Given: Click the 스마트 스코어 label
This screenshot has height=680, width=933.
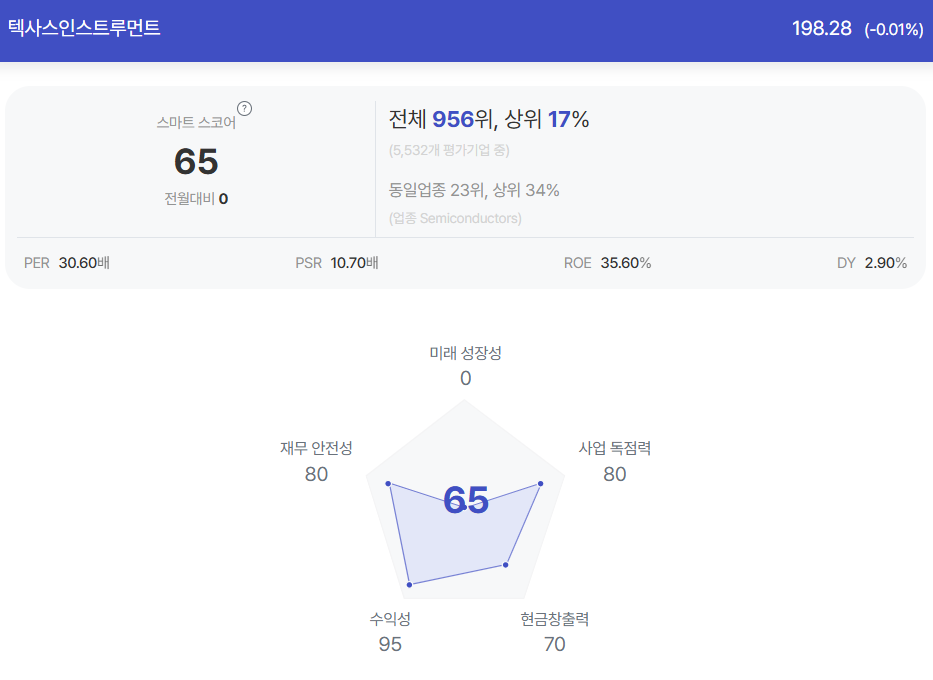Looking at the screenshot, I should coord(196,122).
